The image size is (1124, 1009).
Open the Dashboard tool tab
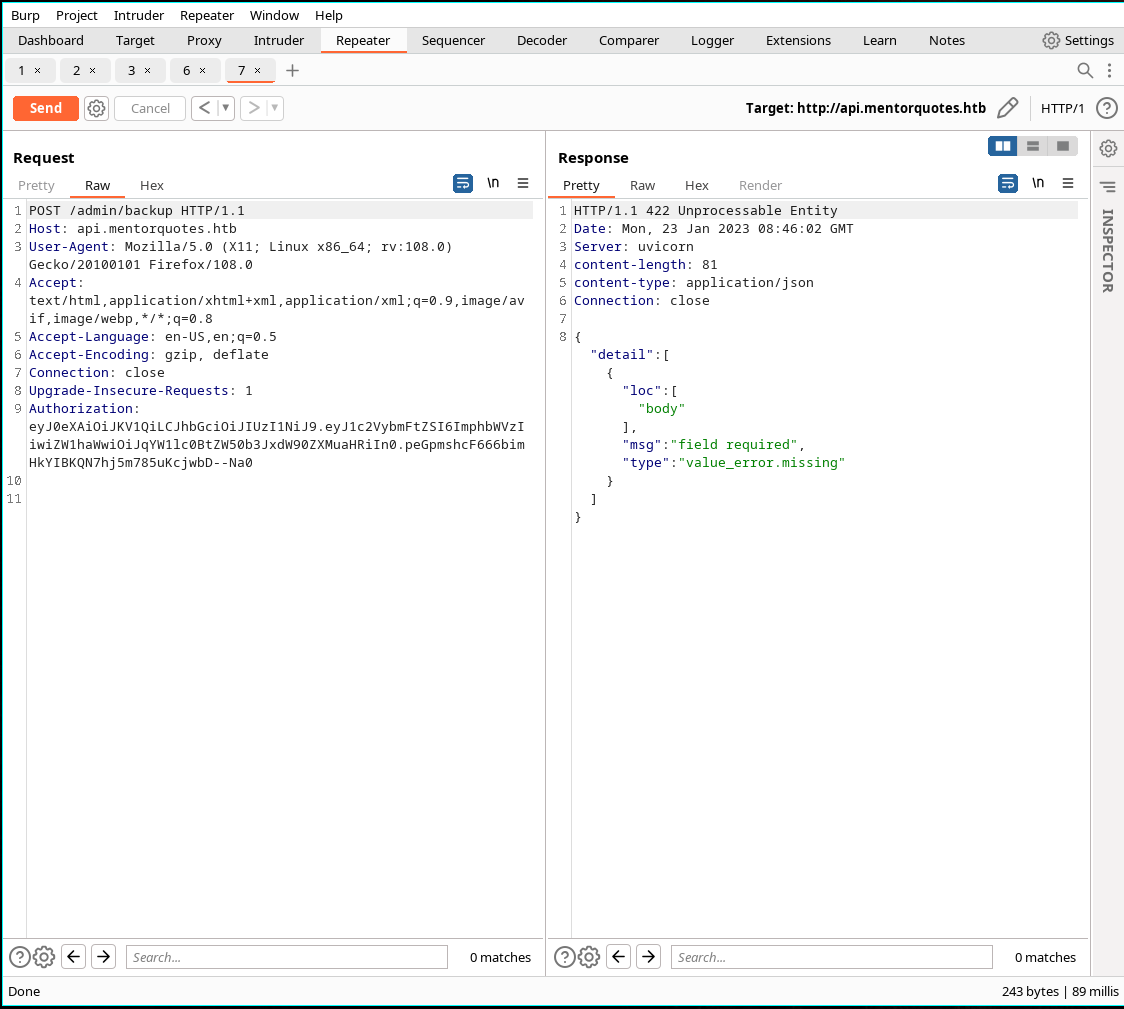[x=51, y=40]
